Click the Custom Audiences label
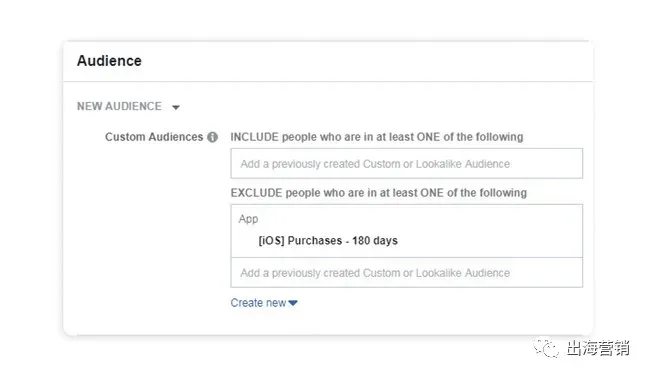 tap(154, 137)
